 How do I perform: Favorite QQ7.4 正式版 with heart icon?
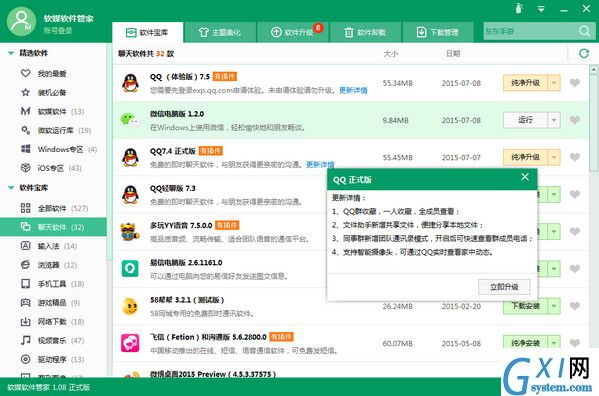575,157
